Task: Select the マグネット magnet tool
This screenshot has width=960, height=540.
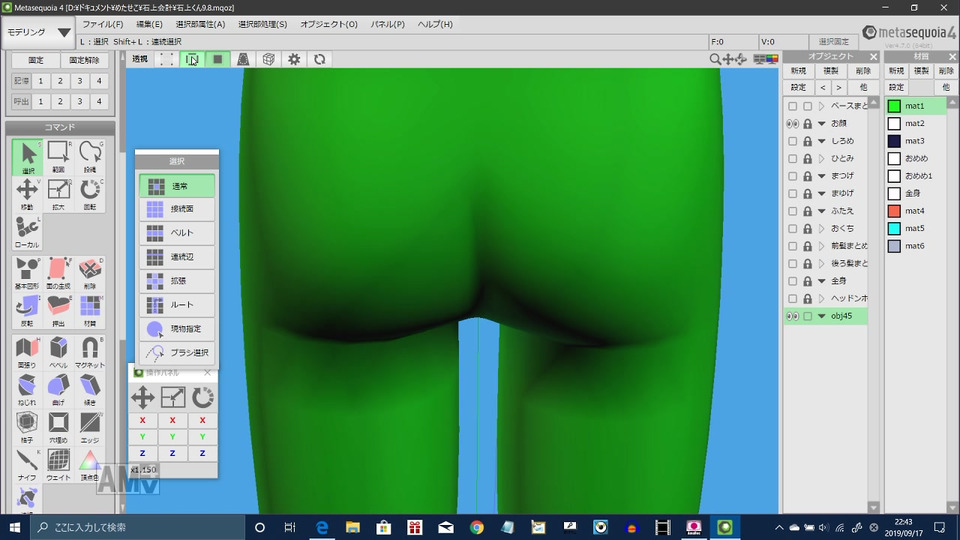Action: [x=90, y=352]
